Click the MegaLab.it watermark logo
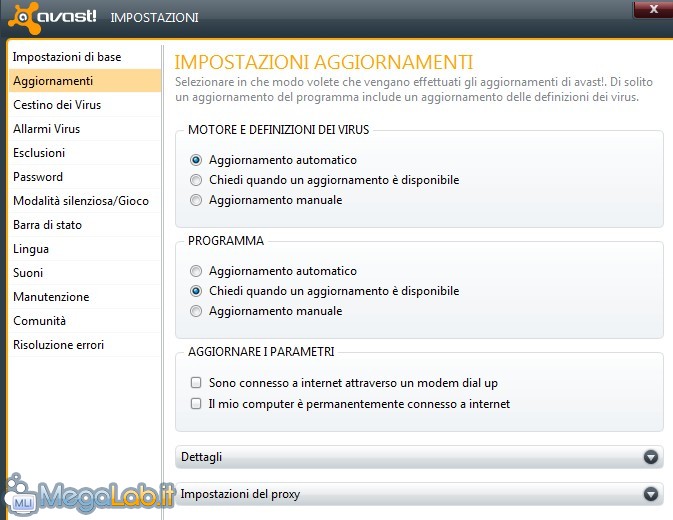The height and width of the screenshot is (520, 673). (x=88, y=494)
